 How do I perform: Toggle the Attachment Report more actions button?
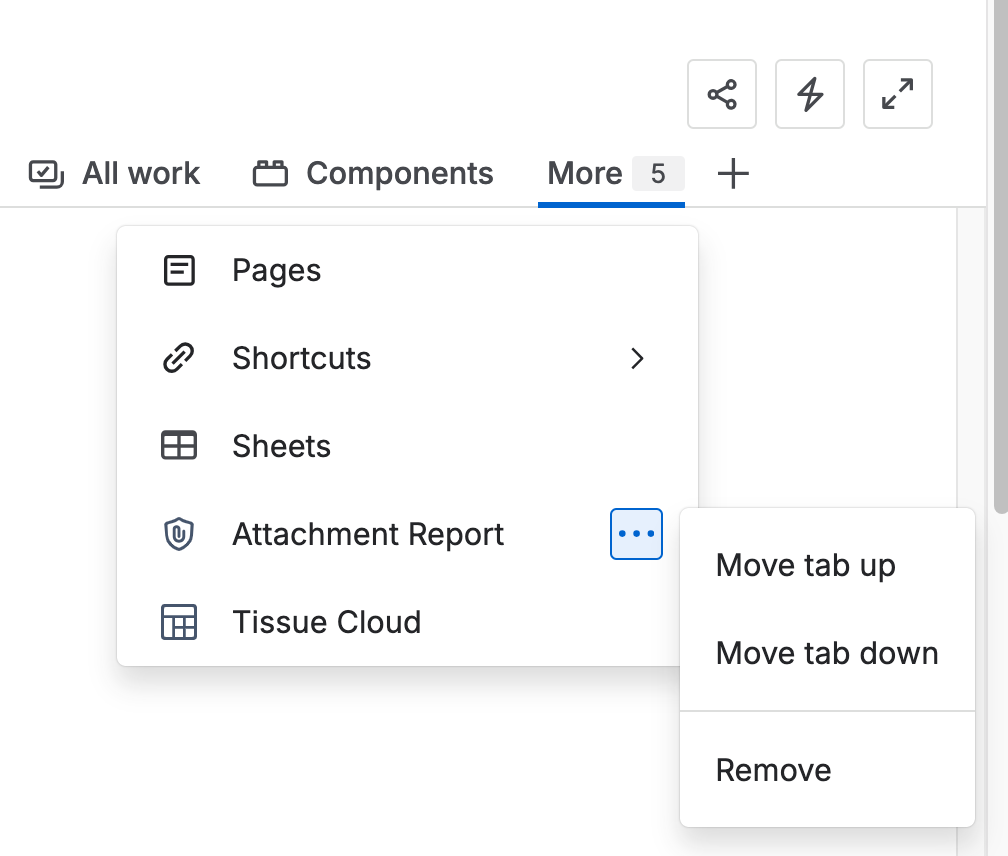[636, 534]
